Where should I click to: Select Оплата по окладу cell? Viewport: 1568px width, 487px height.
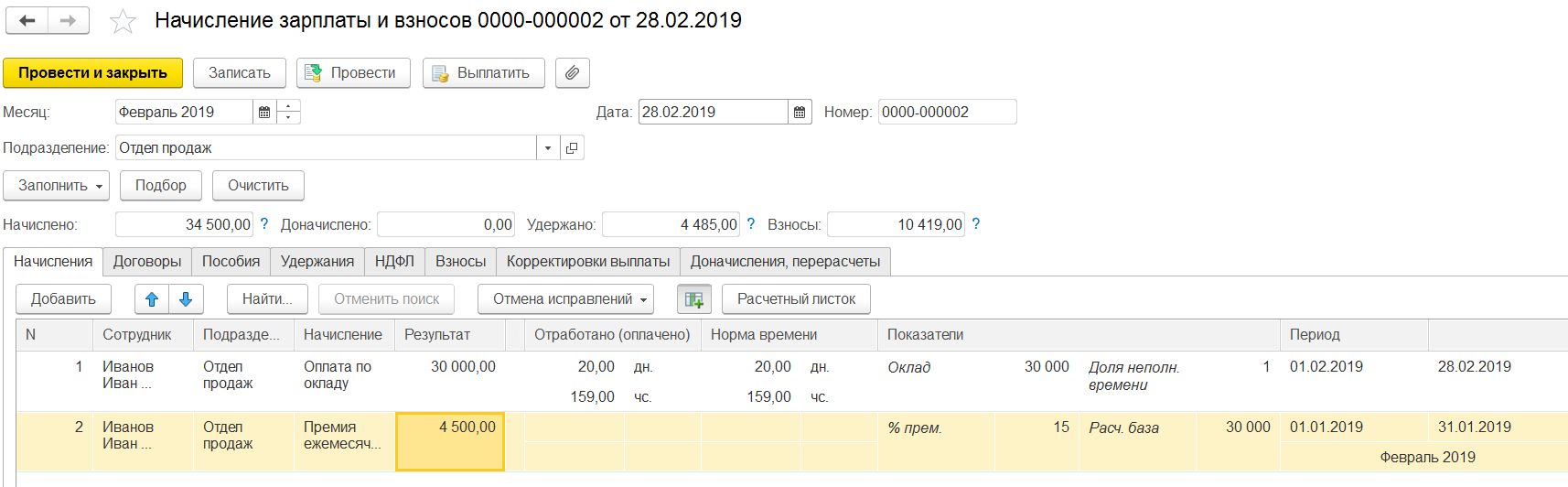point(344,381)
